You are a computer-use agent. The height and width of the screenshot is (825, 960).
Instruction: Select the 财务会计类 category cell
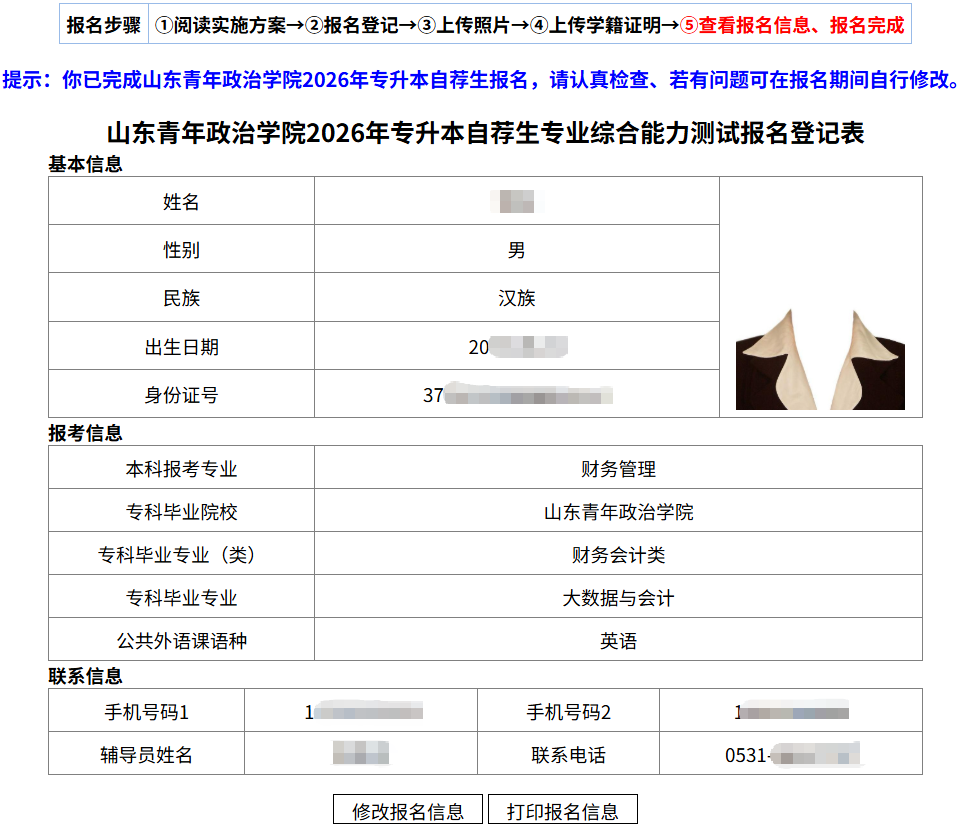618,555
